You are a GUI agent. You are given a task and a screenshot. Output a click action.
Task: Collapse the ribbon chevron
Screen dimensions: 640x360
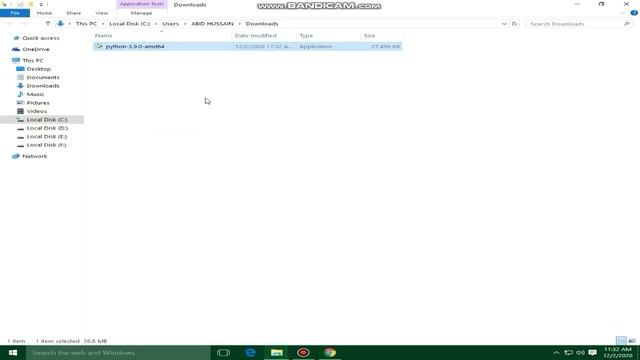click(x=622, y=13)
